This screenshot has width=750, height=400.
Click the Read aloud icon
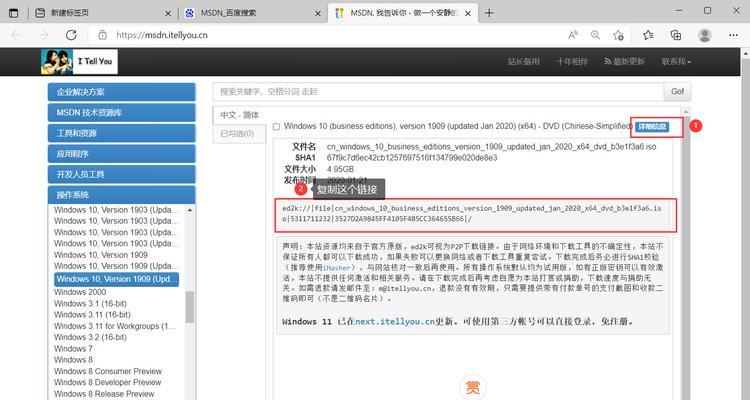(573, 35)
